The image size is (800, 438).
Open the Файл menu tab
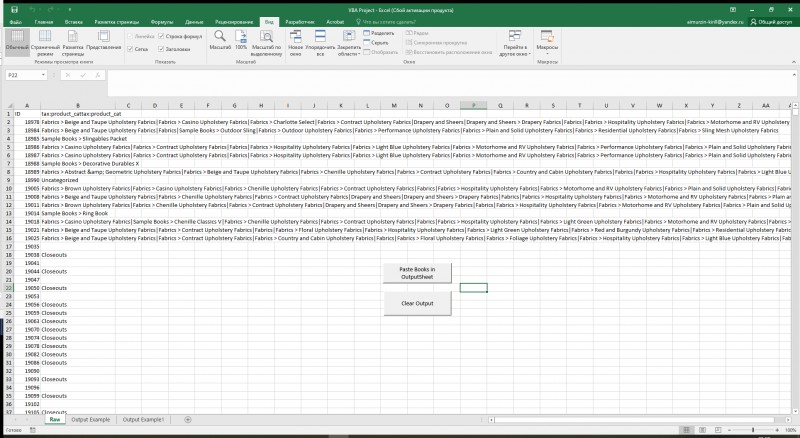(x=15, y=22)
